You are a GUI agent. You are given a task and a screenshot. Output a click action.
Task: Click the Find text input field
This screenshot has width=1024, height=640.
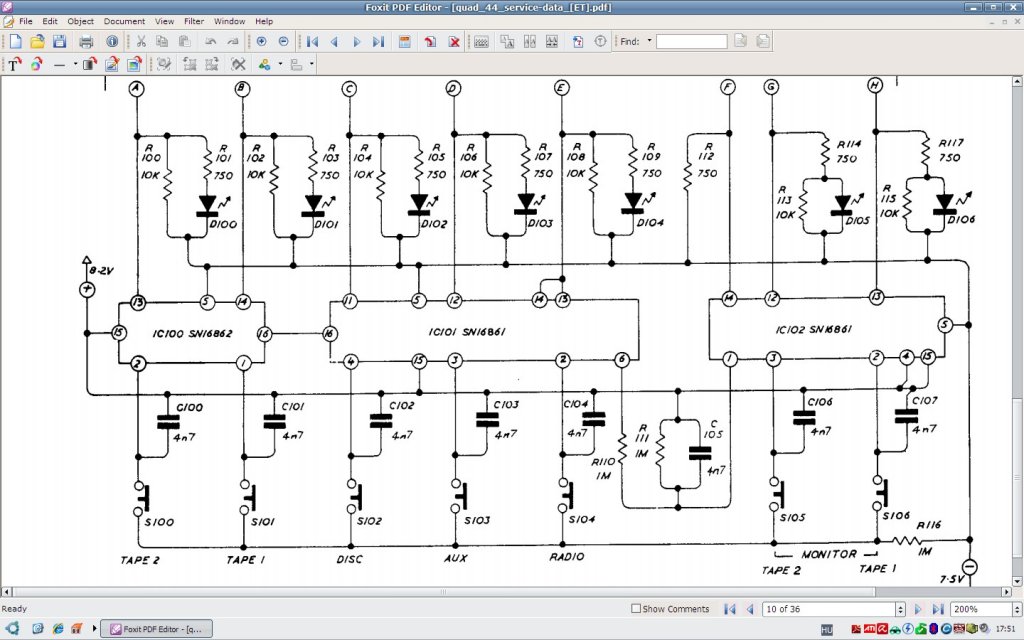tap(692, 41)
